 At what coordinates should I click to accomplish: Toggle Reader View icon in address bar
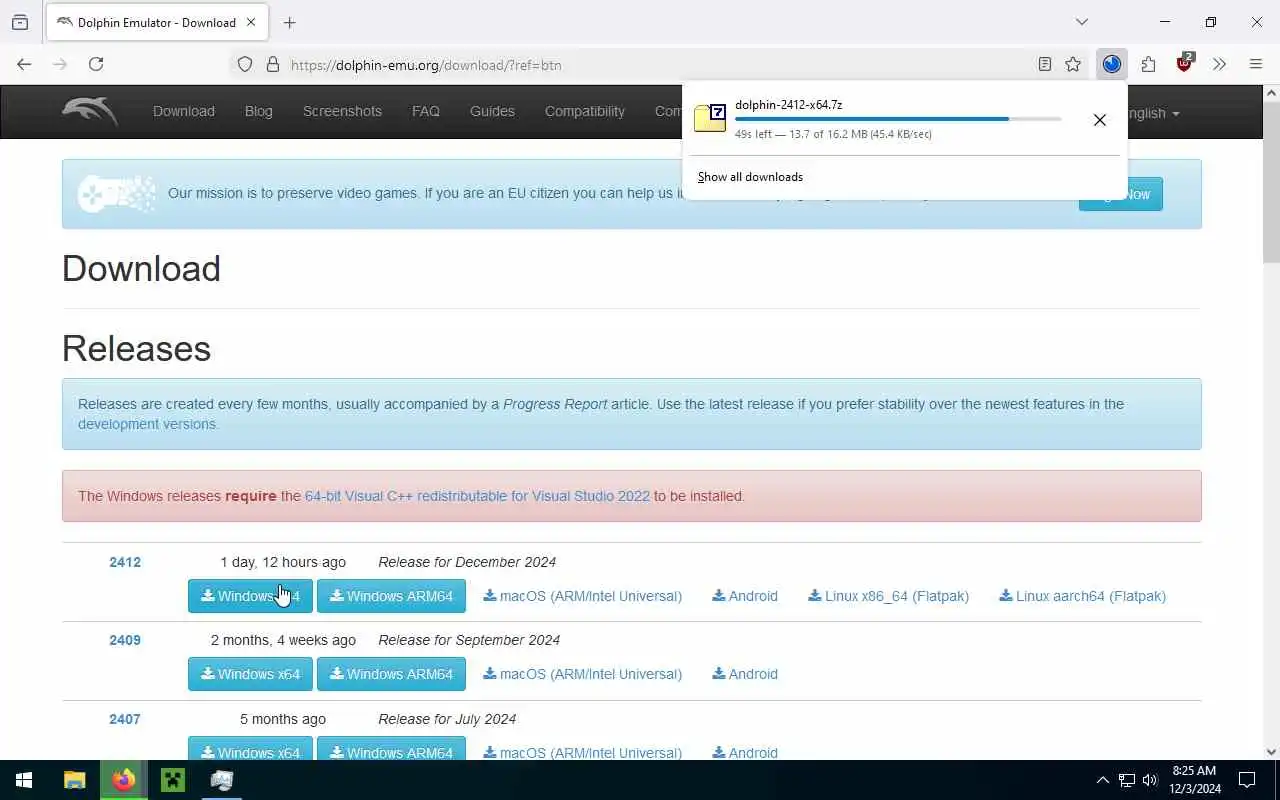point(1044,64)
